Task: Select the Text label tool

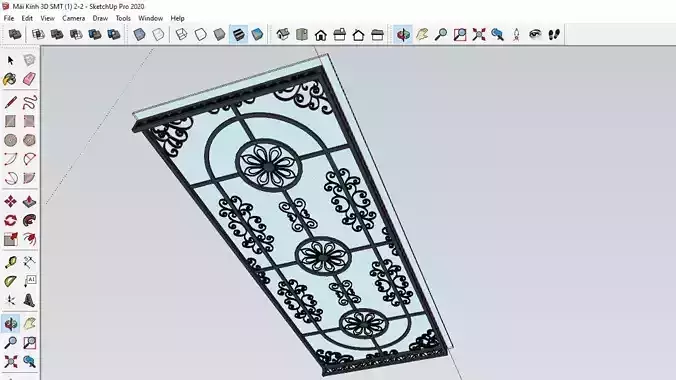Action: pyautogui.click(x=29, y=281)
